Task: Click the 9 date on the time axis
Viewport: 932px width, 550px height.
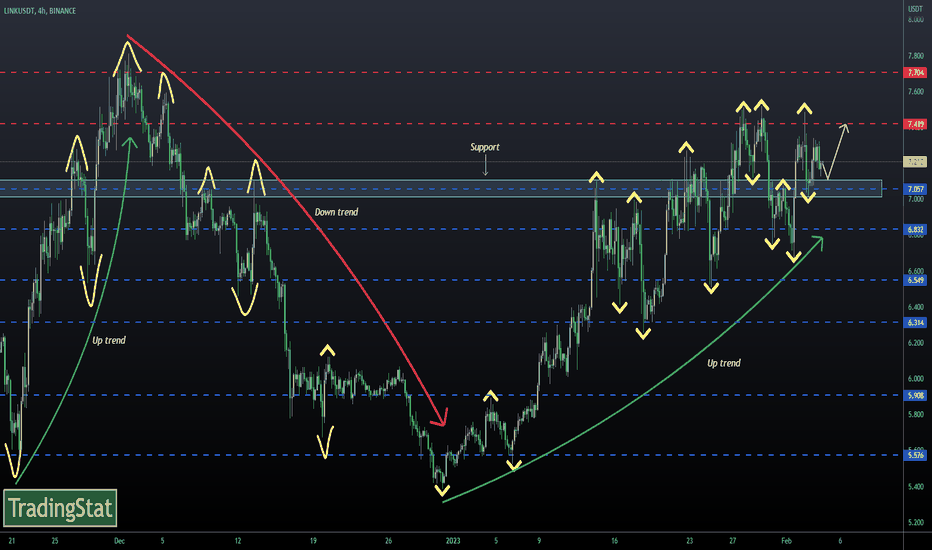Action: point(539,541)
